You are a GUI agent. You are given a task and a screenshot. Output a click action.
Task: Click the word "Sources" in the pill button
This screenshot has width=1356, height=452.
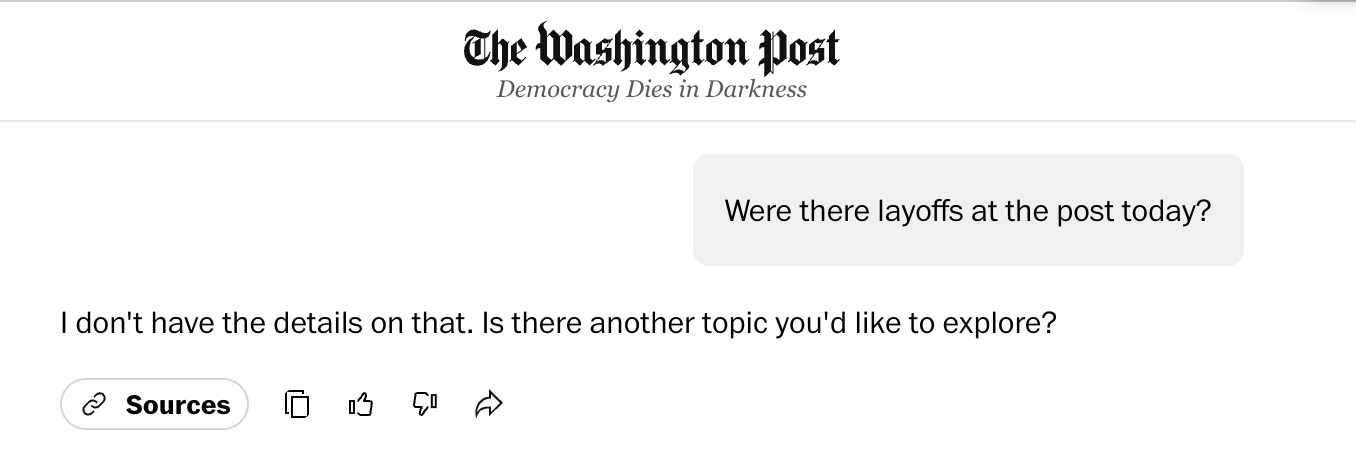[178, 405]
